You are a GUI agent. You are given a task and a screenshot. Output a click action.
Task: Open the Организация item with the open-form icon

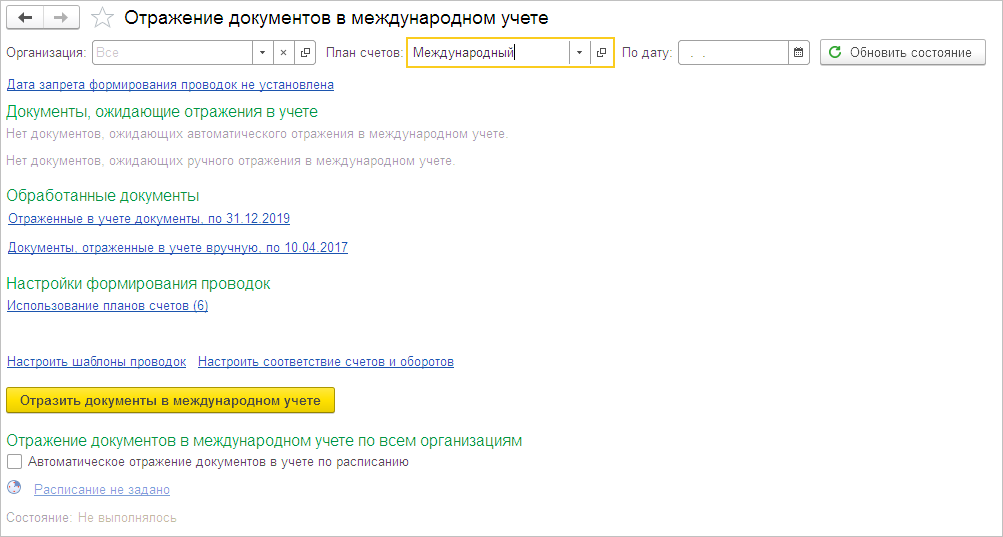(x=305, y=53)
